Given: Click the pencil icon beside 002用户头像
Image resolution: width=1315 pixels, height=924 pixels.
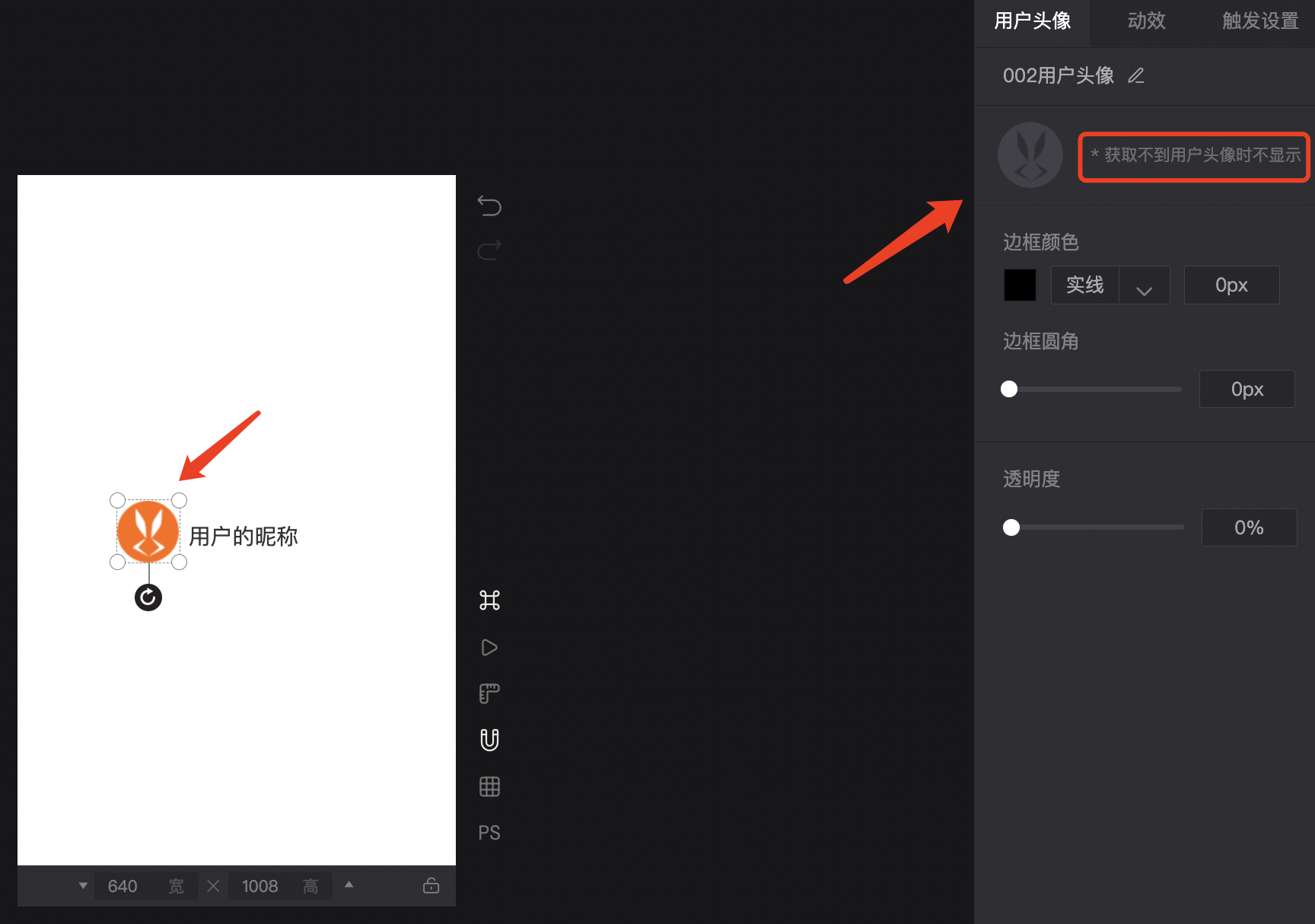Looking at the screenshot, I should (1136, 75).
